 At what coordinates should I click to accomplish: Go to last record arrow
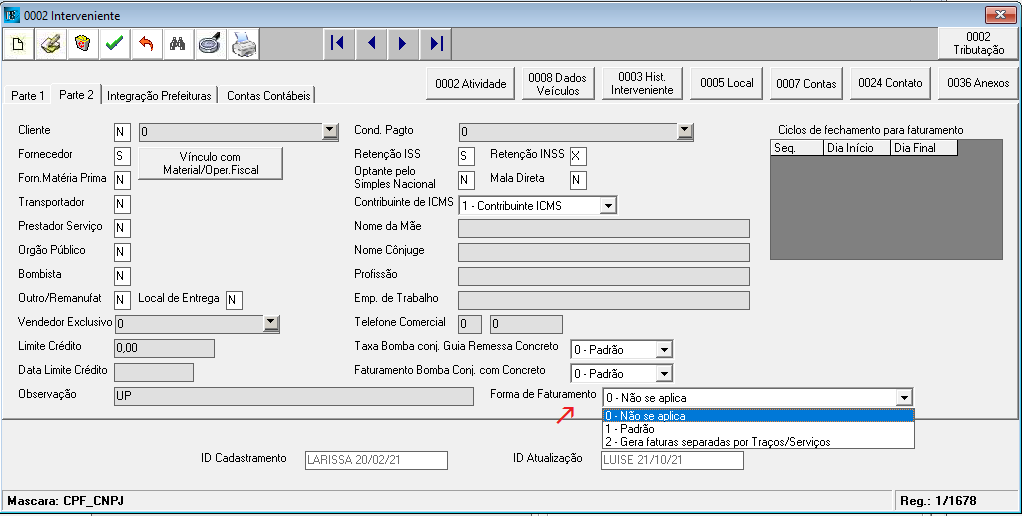point(436,44)
